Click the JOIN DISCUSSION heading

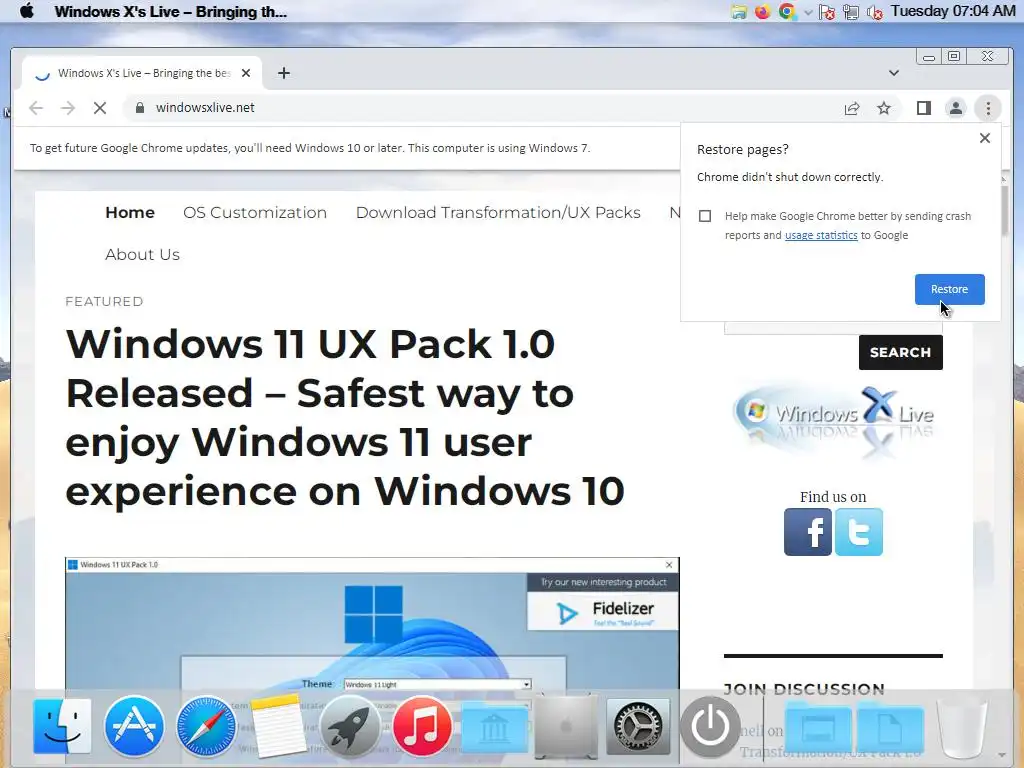click(x=804, y=690)
